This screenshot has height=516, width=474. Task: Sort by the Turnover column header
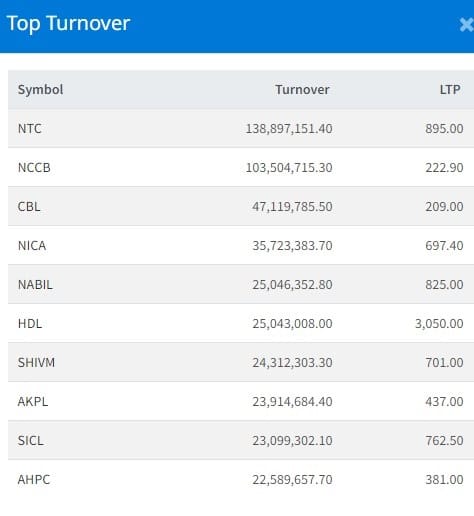point(302,90)
